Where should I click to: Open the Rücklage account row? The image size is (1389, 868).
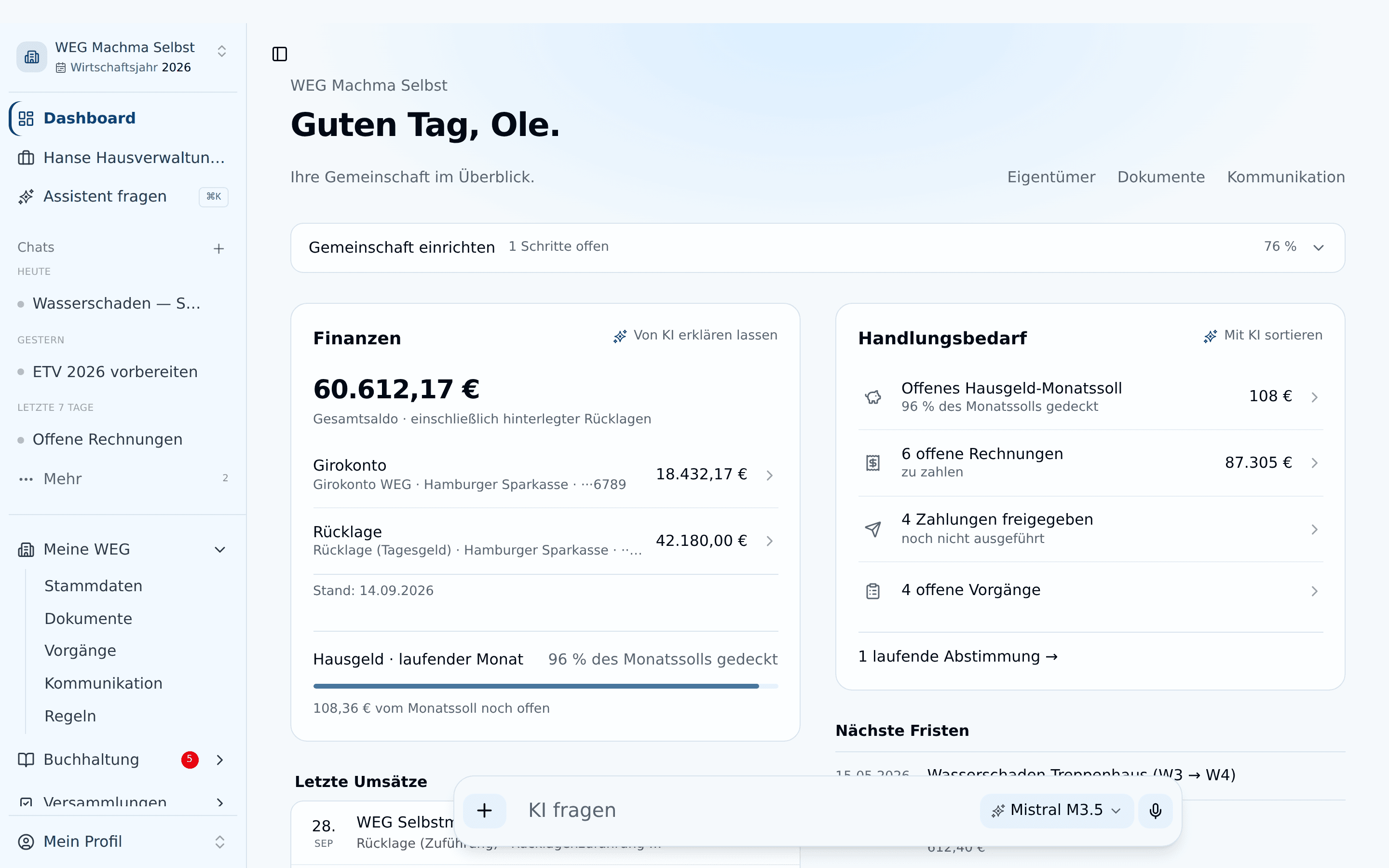[545, 541]
